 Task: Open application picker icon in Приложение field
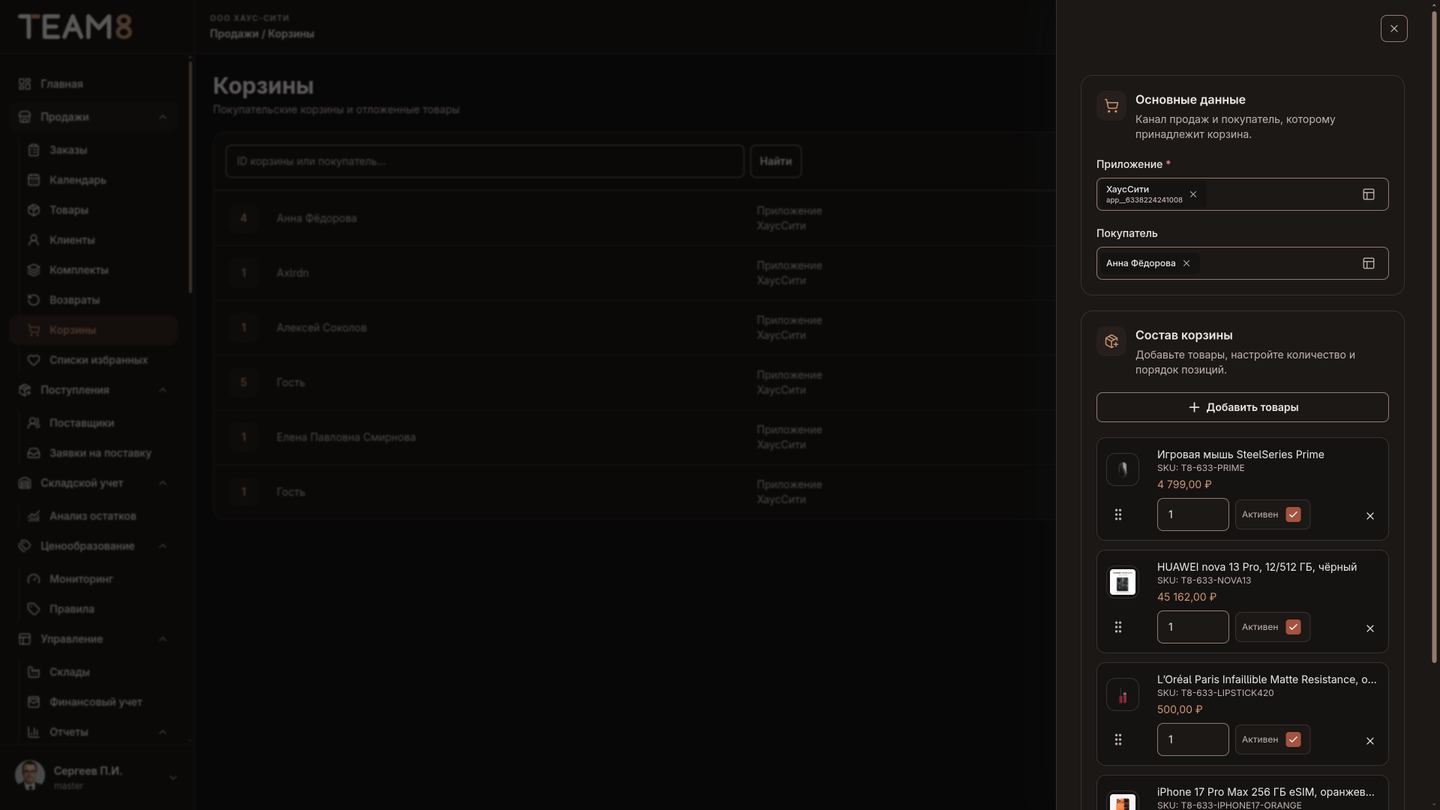pos(1369,194)
